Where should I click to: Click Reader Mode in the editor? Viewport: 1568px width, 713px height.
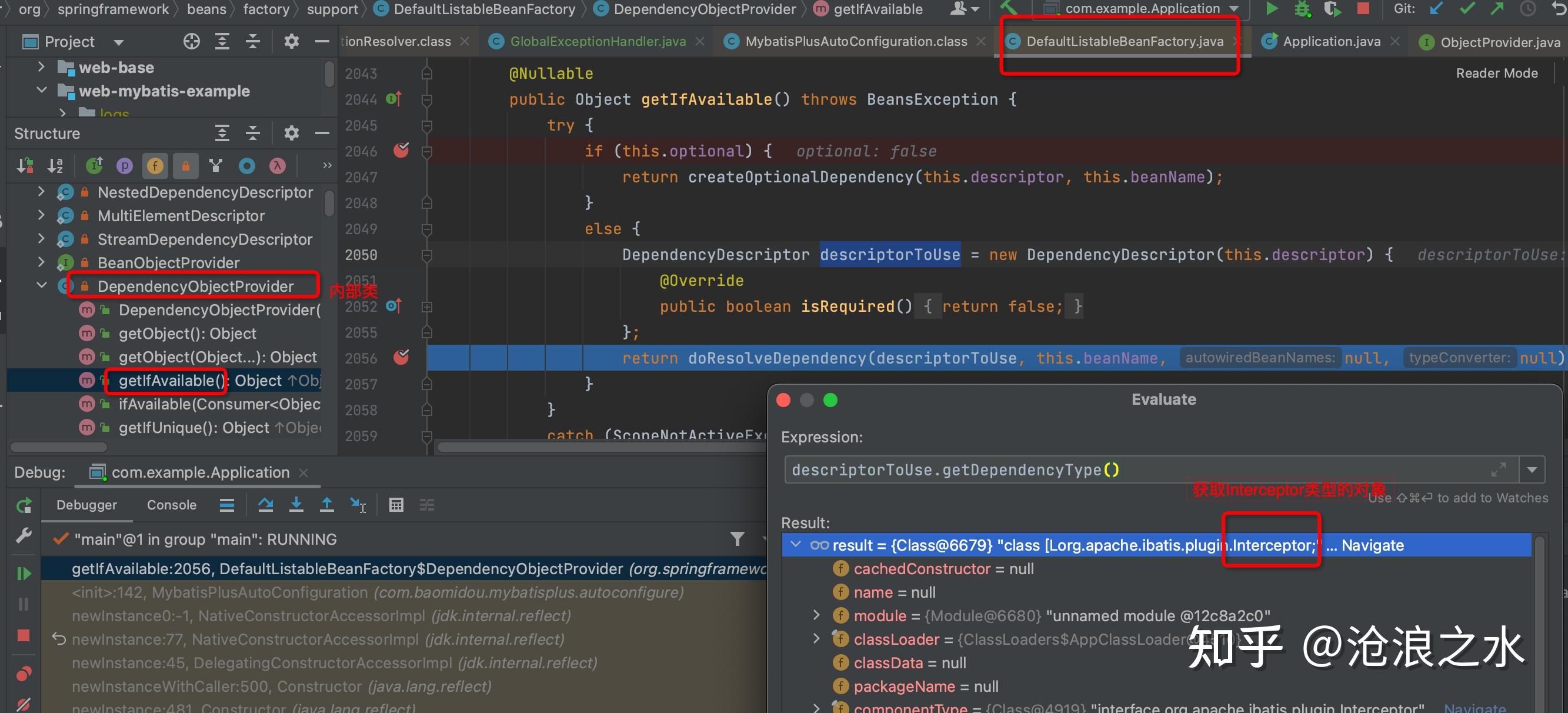point(1496,73)
